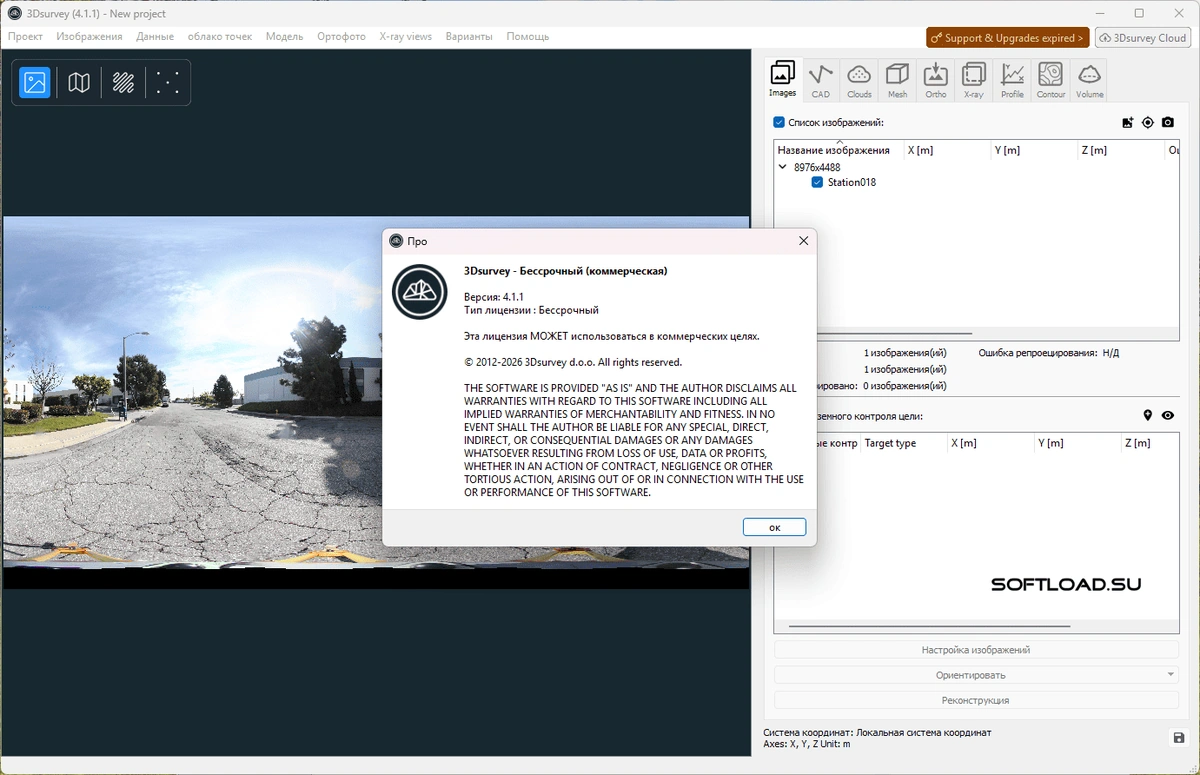
Task: Open 3Dsurvey Cloud button
Action: coord(1143,38)
